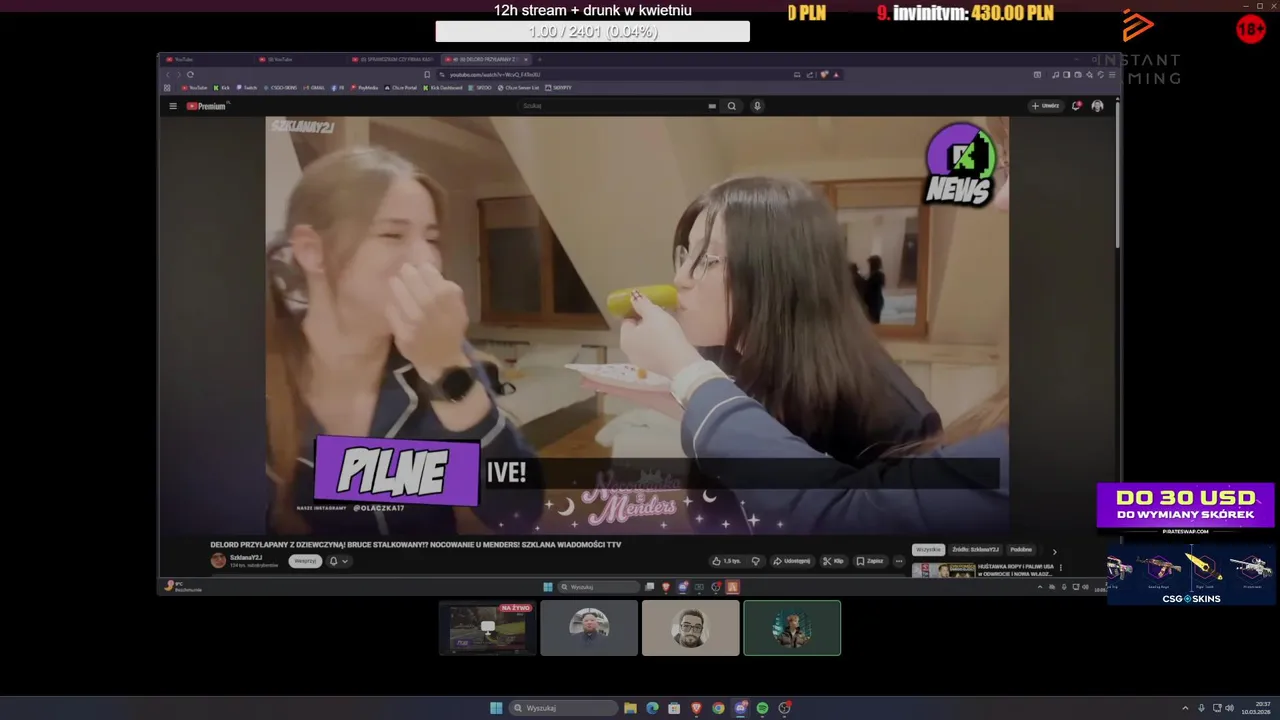Click the video title DELORD PRZYŁAPANY text
The image size is (1280, 720).
[415, 545]
